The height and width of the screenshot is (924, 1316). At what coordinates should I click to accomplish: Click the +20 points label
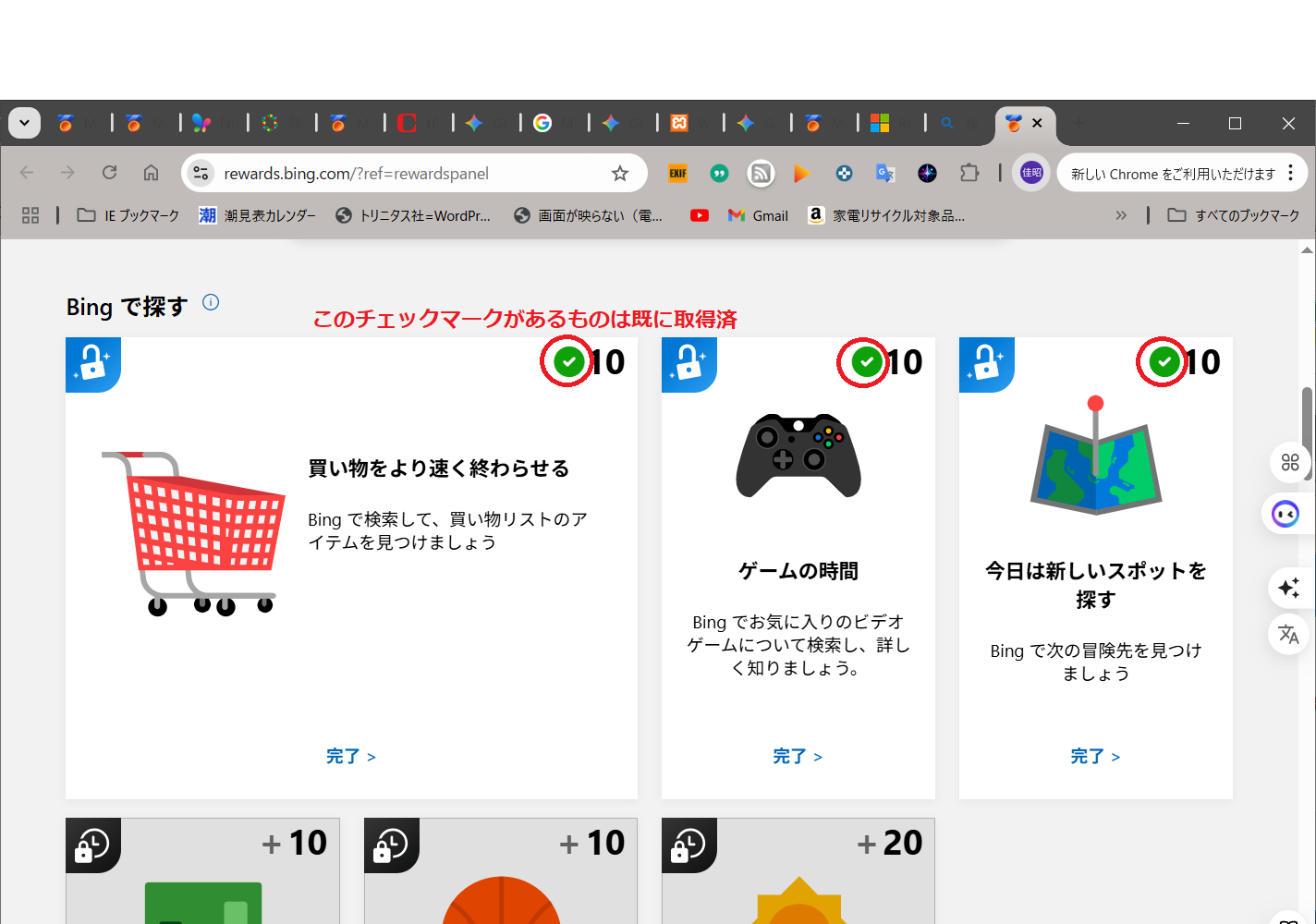click(890, 843)
